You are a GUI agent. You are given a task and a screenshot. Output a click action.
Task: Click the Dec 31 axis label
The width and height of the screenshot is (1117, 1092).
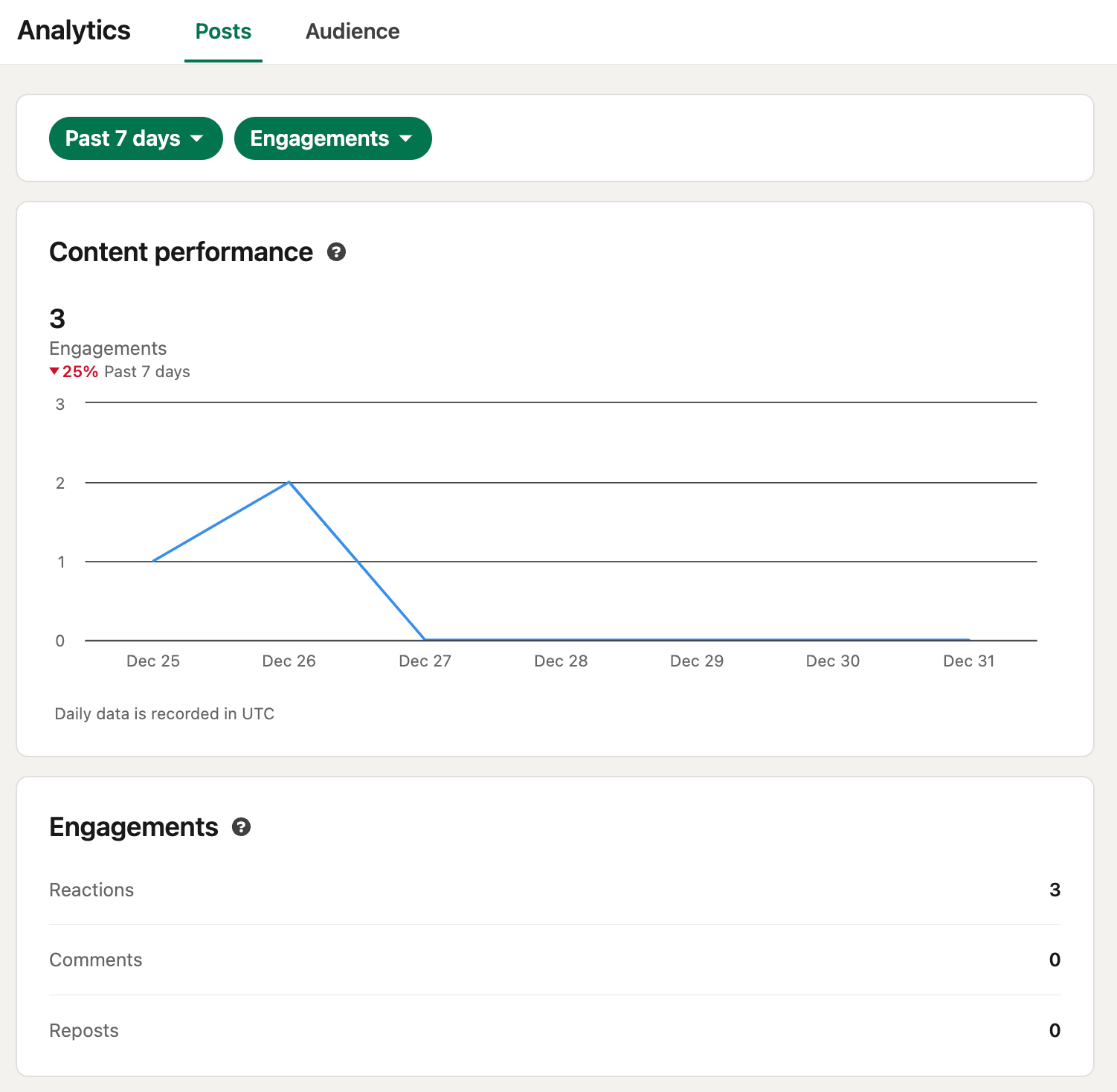[x=969, y=661]
